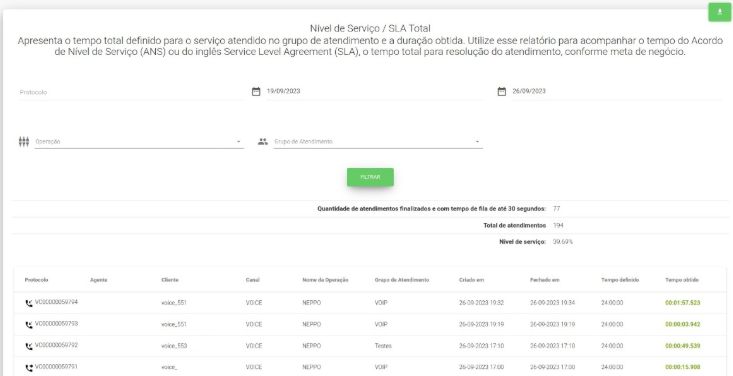The width and height of the screenshot is (733, 376).
Task: Click Total de atendimentos value 194
Action: click(x=558, y=225)
